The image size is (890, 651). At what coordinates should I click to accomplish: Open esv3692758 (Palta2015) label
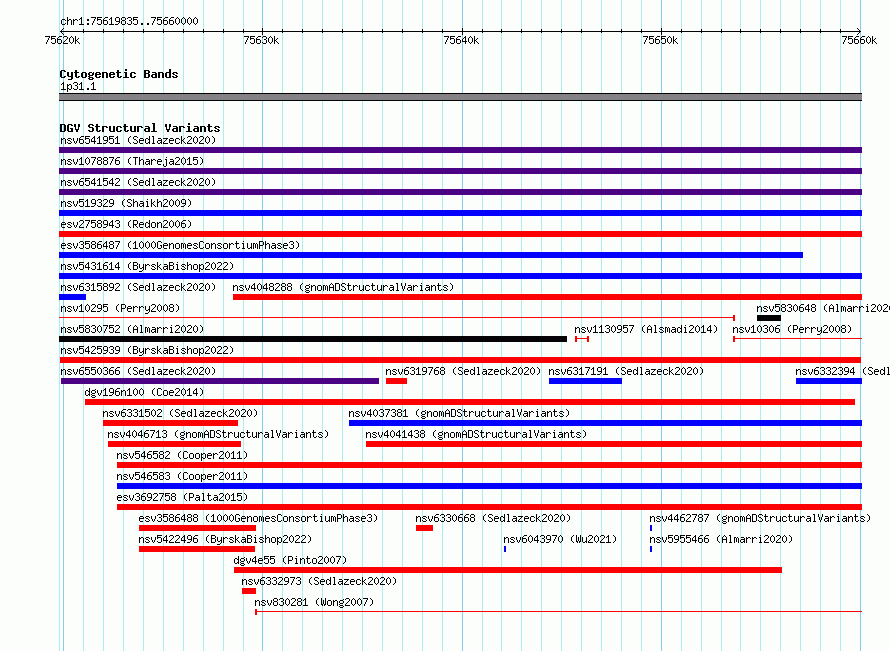[182, 497]
